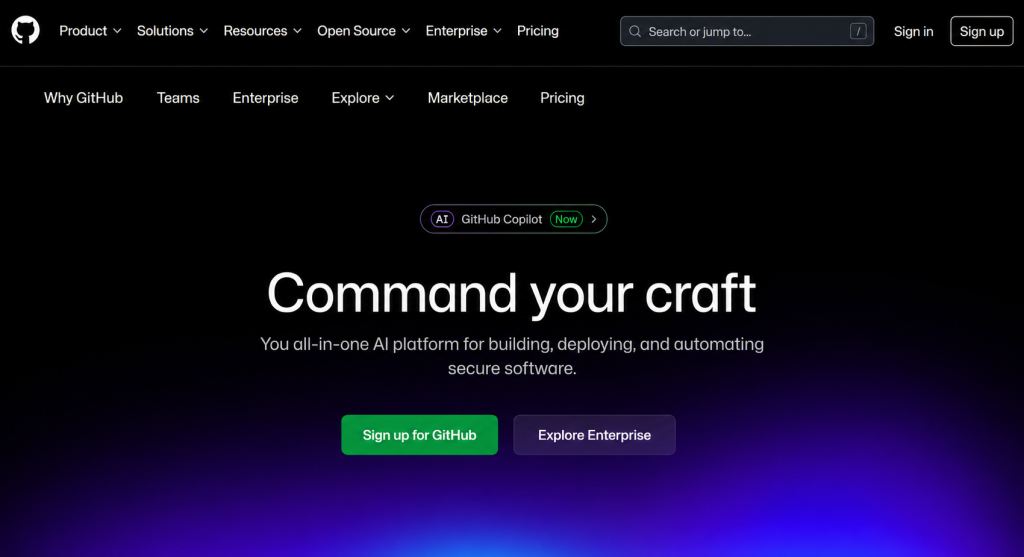
Task: Click the magnifier icon in search box
Action: click(x=635, y=31)
